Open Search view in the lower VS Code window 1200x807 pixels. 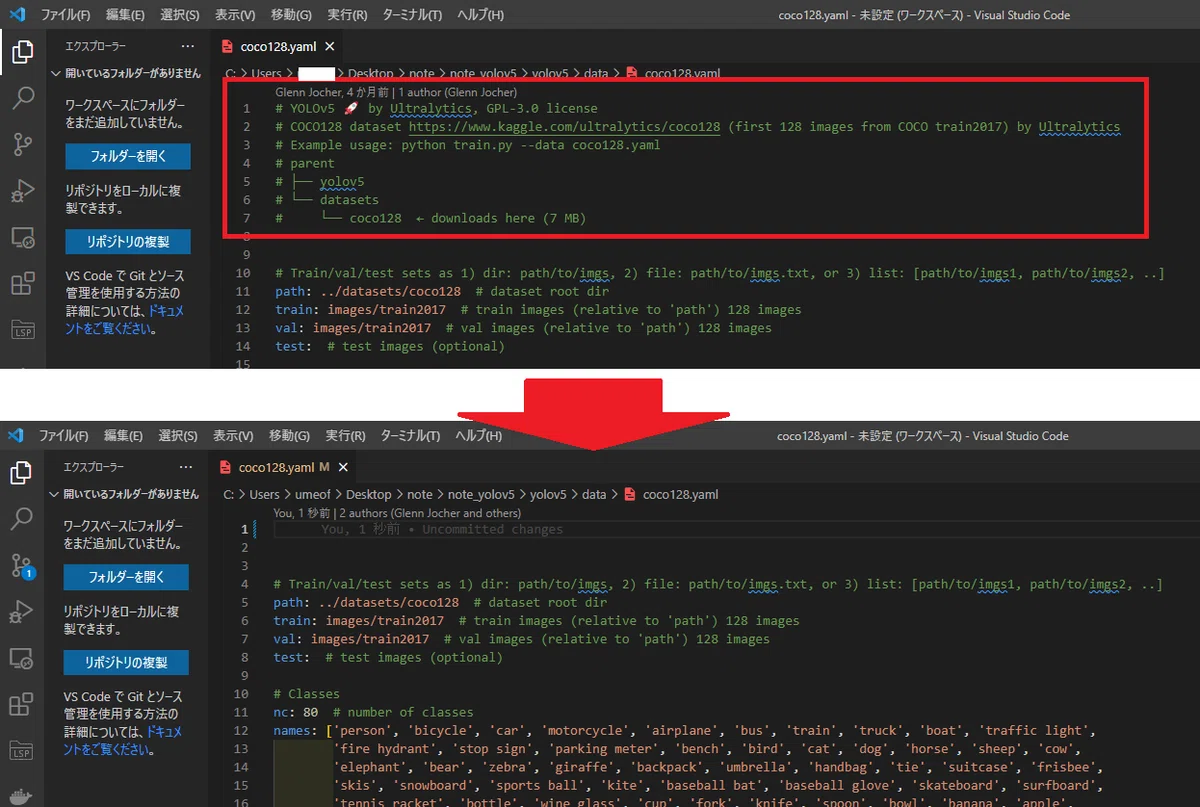tap(22, 518)
